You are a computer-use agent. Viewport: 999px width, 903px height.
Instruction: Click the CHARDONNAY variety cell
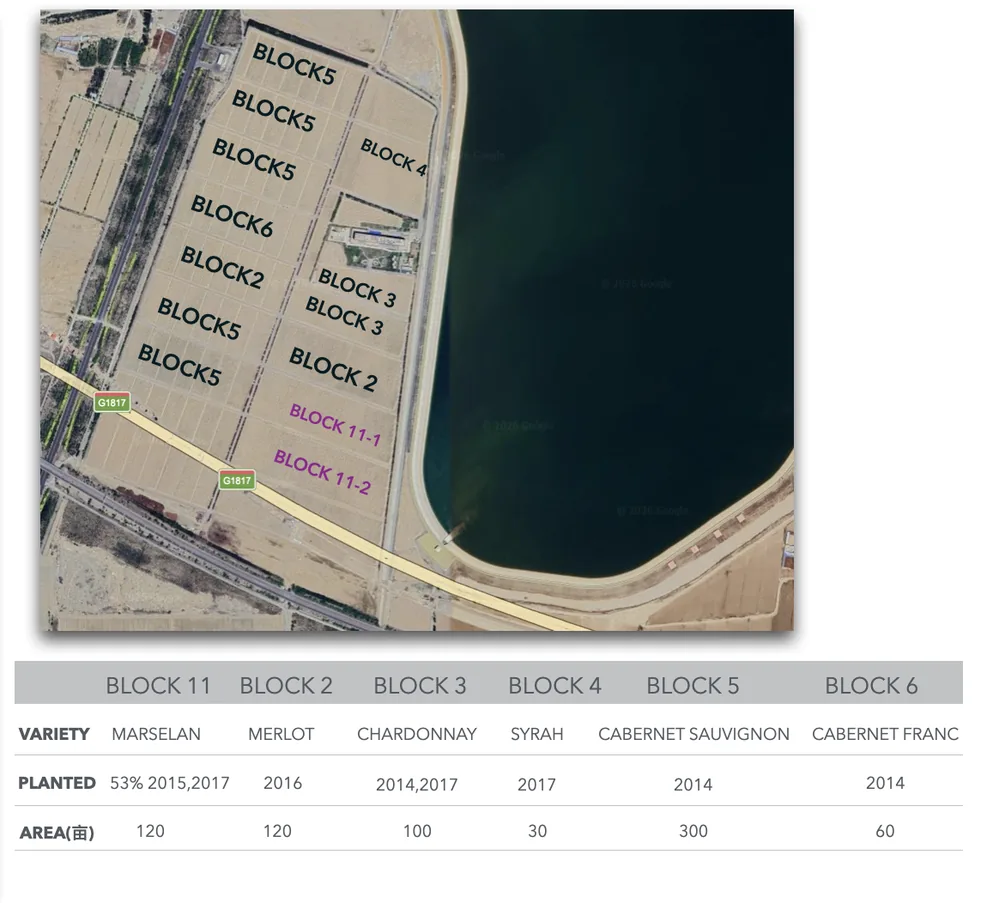click(x=417, y=734)
